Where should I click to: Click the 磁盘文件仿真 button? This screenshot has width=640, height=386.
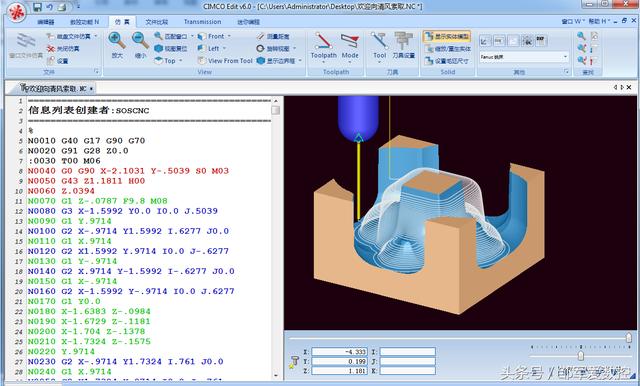click(x=69, y=36)
